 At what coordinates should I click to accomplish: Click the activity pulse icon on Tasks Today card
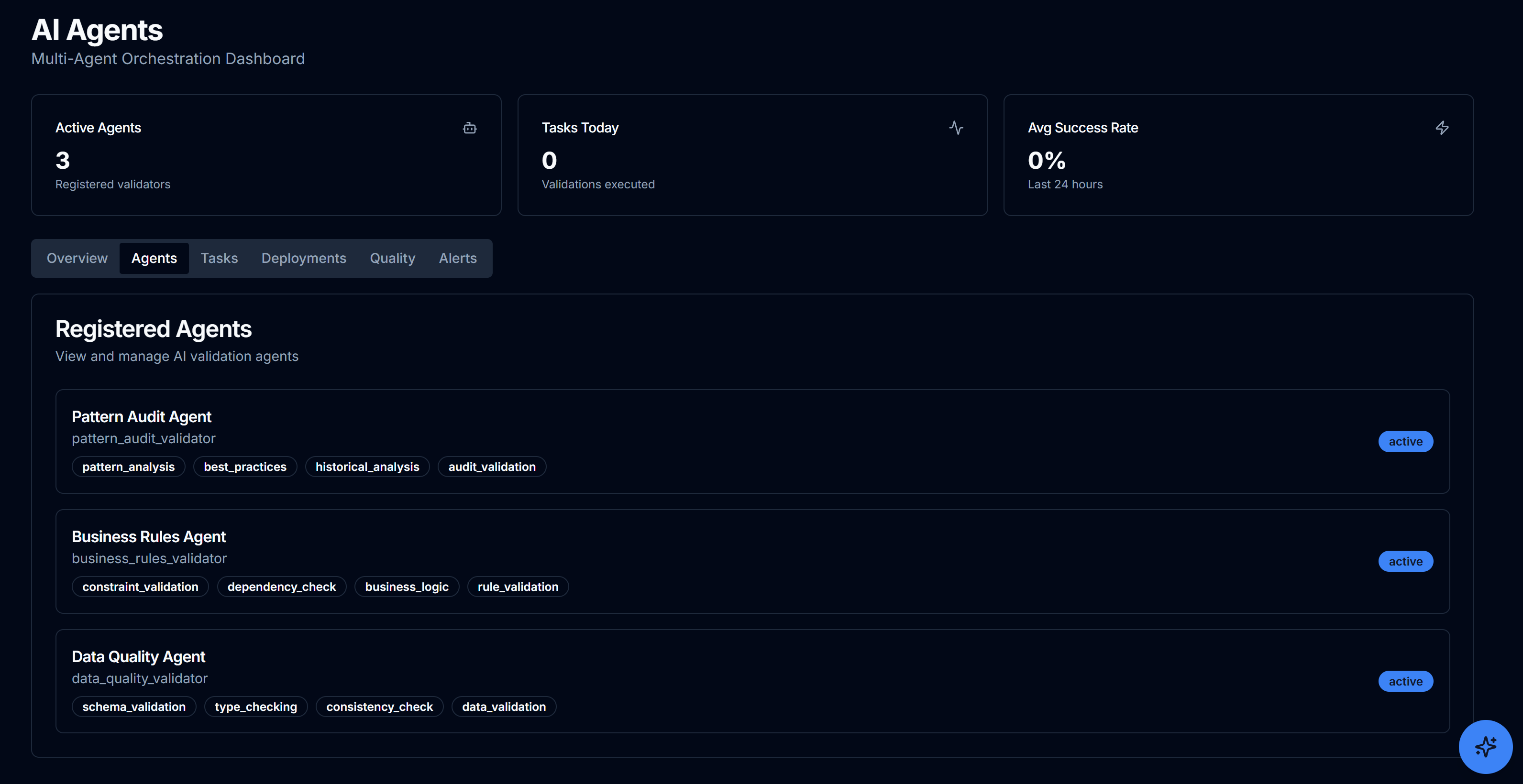(957, 128)
